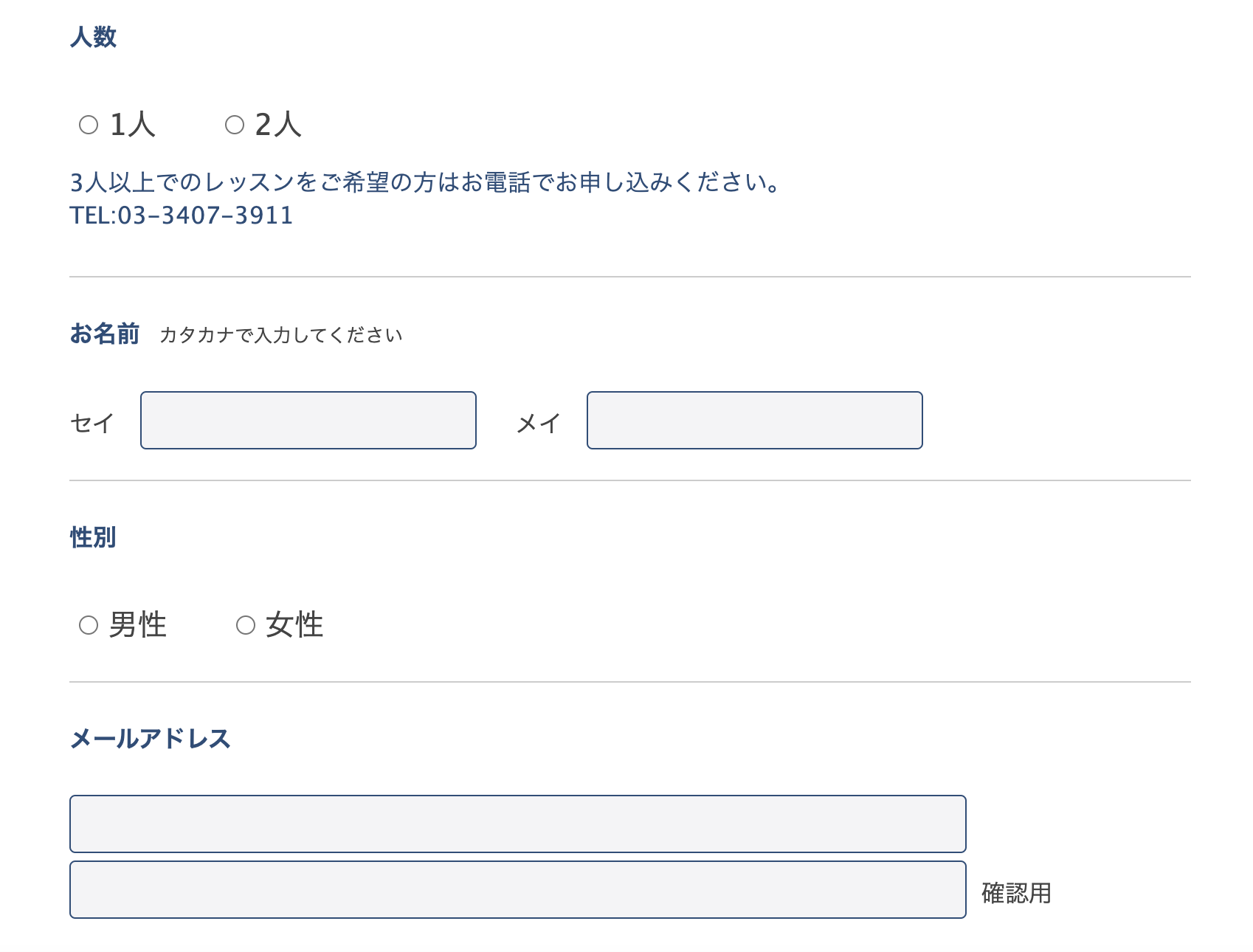The height and width of the screenshot is (952, 1253).
Task: Click the 確認用 email confirmation field
Action: coord(518,889)
